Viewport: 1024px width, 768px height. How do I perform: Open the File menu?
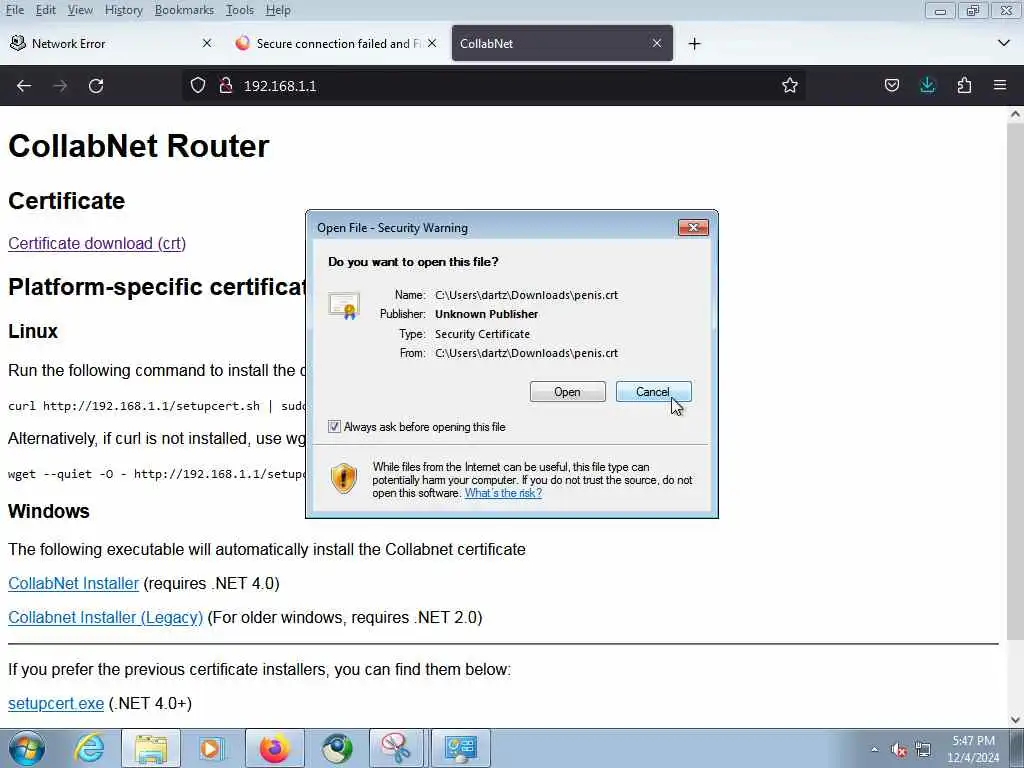click(14, 10)
